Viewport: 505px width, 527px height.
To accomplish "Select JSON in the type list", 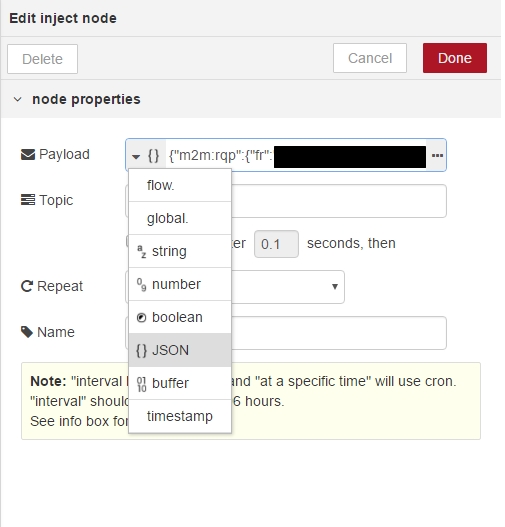I will (180, 350).
